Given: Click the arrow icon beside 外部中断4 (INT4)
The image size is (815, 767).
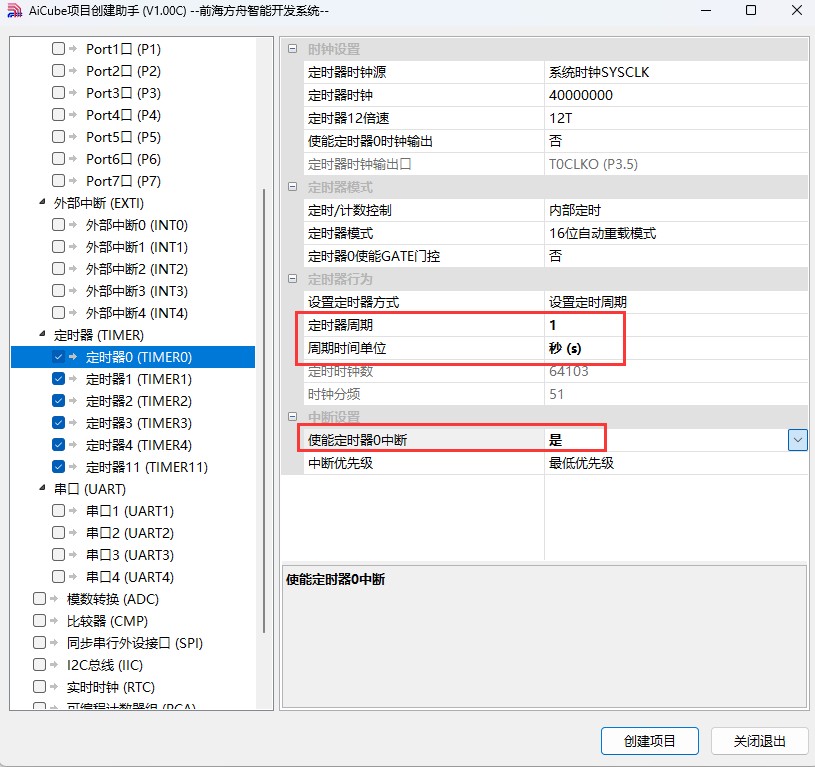Looking at the screenshot, I should (x=73, y=313).
